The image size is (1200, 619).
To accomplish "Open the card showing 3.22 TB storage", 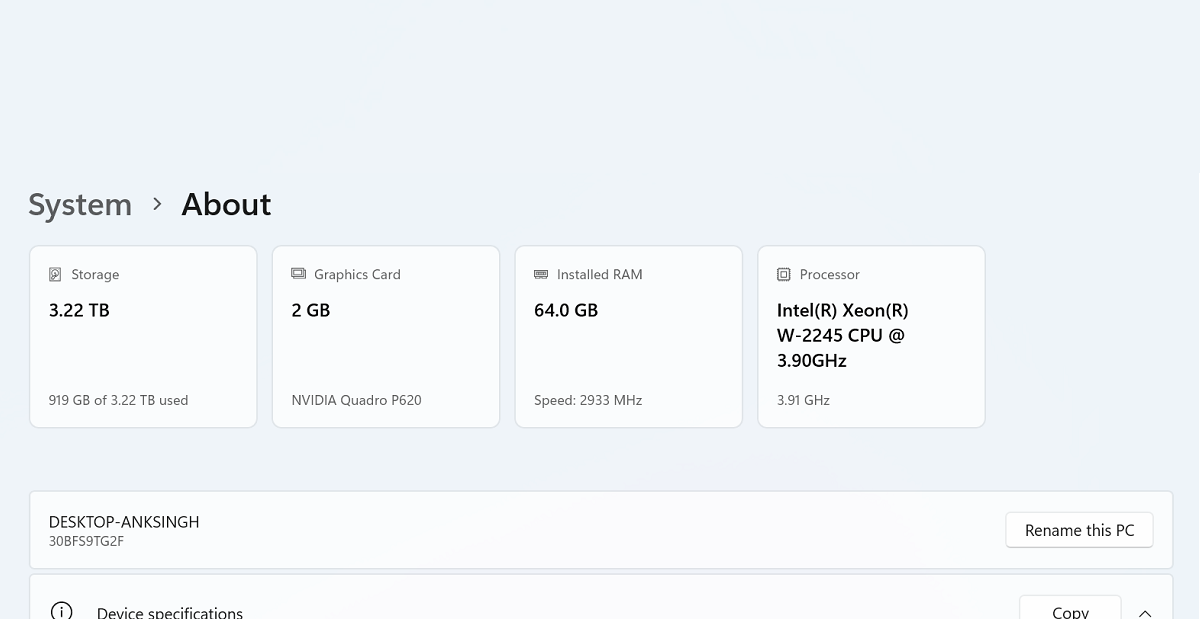I will (143, 336).
